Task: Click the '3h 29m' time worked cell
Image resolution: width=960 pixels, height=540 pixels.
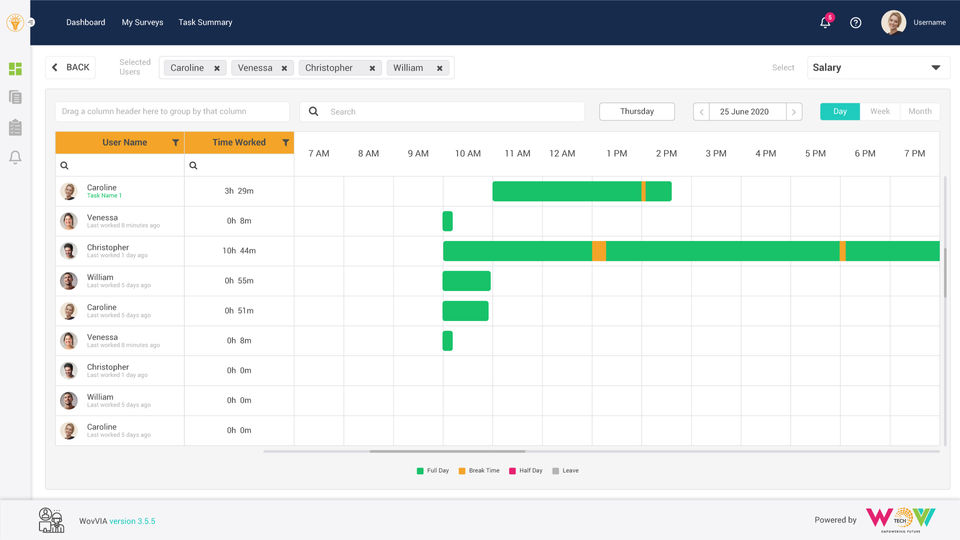Action: pyautogui.click(x=239, y=191)
